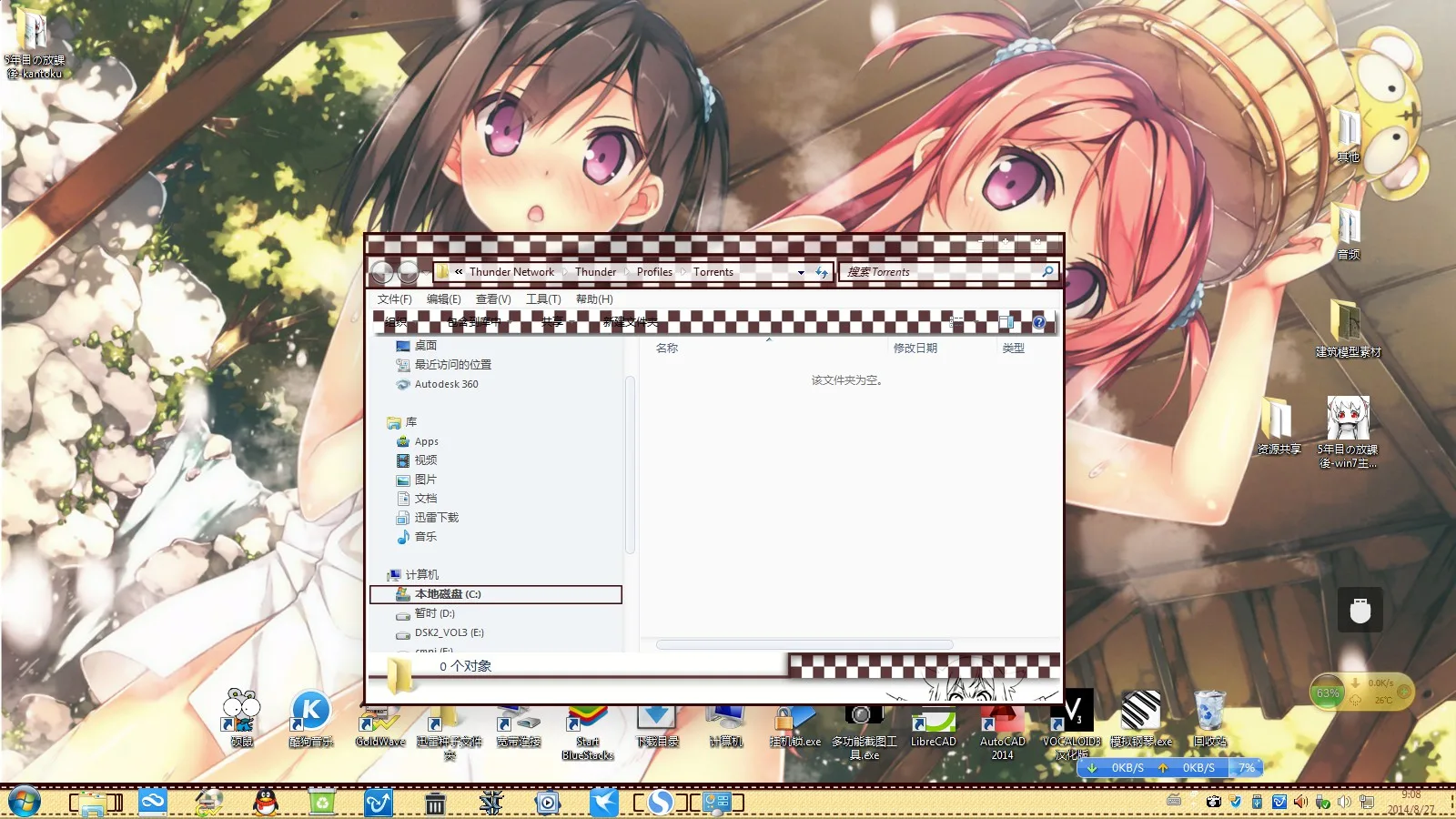Click Thunder Network in the address path
Viewport: 1456px width, 819px height.
[x=511, y=272]
